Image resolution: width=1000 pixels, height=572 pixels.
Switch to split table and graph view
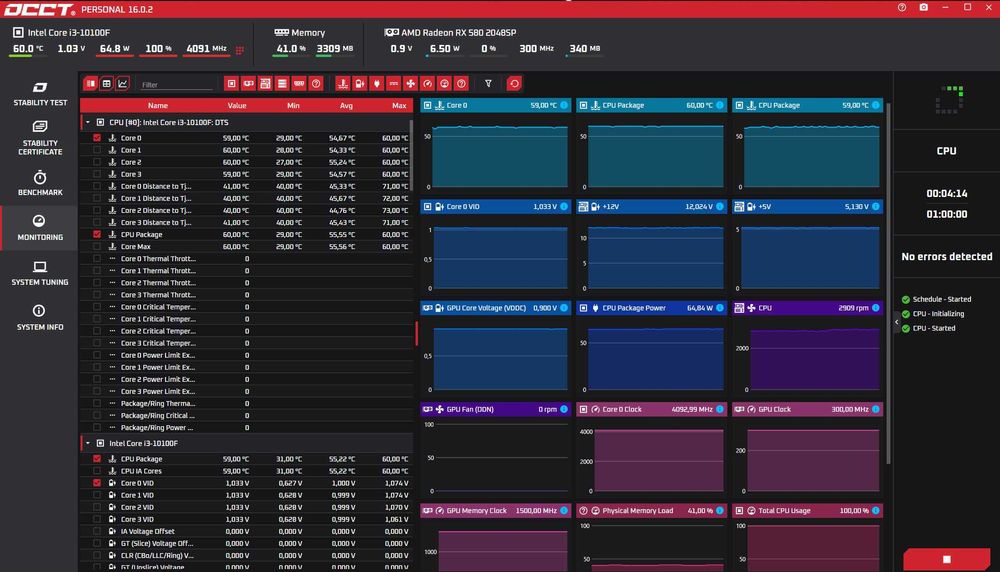[x=91, y=84]
